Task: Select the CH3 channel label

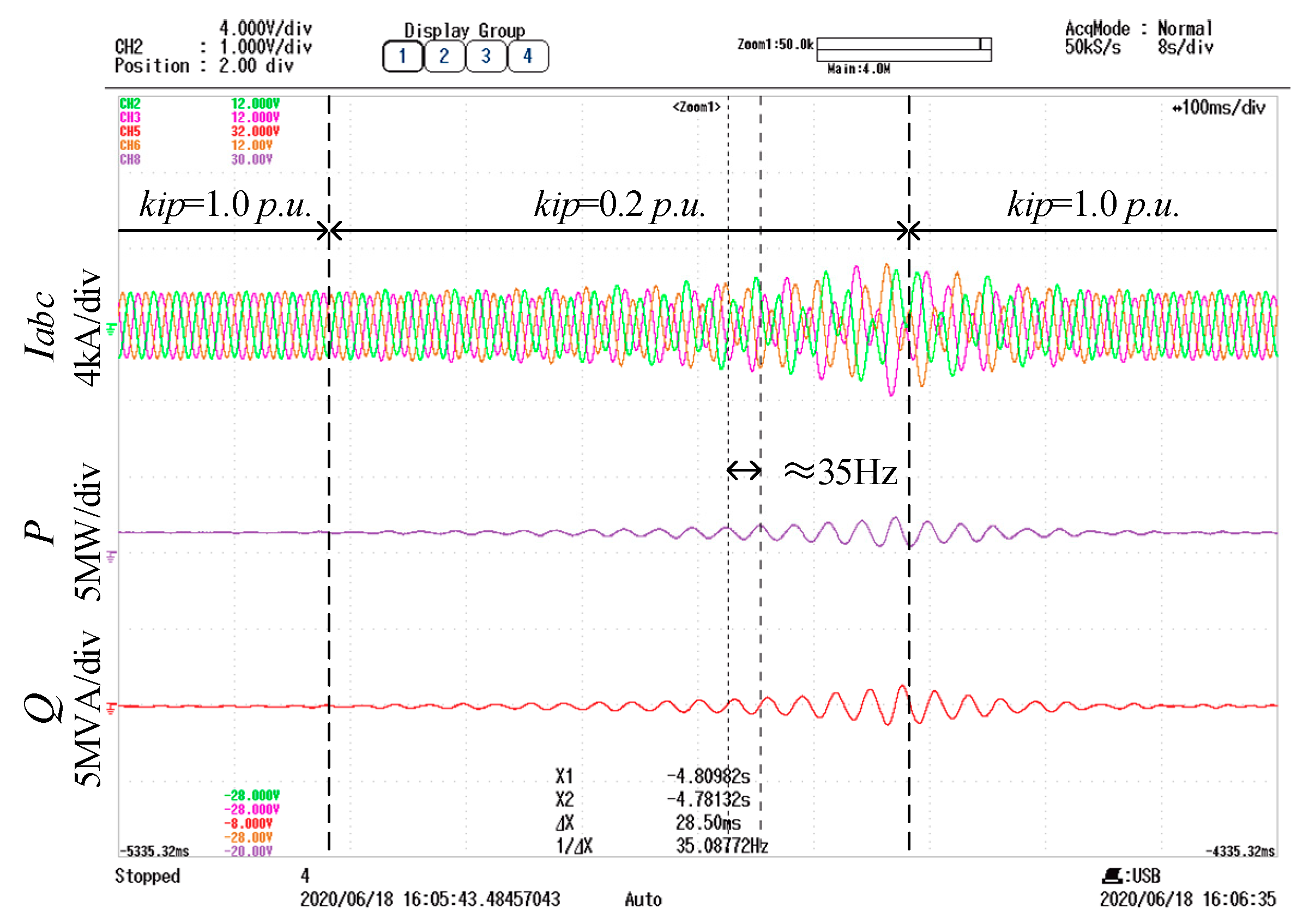Action: [x=130, y=117]
